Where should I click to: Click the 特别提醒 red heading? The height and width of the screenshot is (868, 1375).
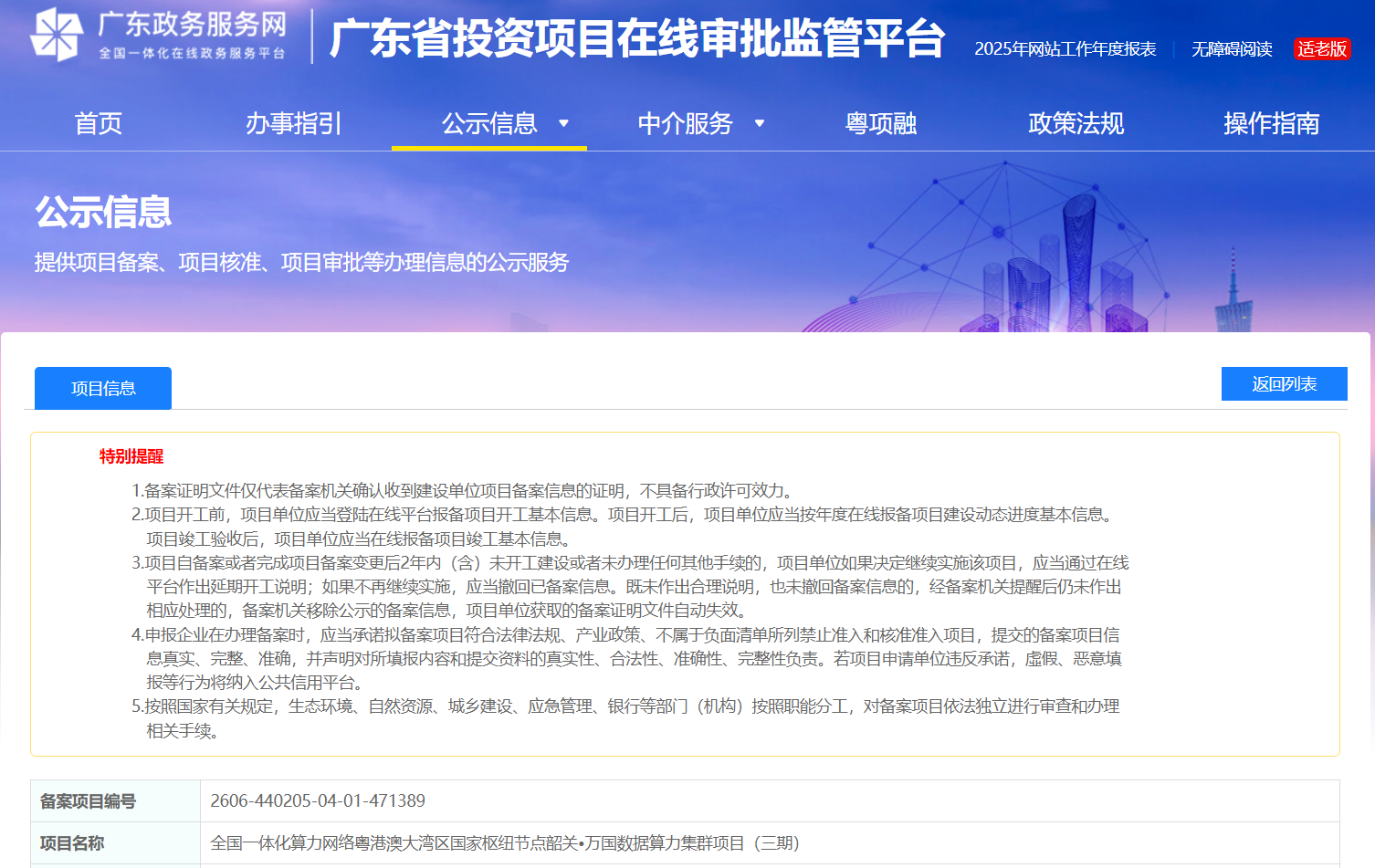tap(131, 456)
